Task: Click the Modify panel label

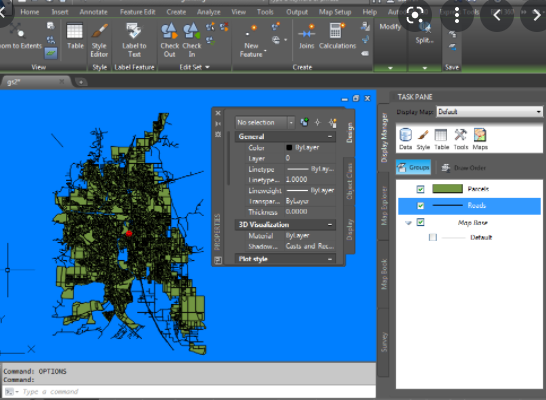Action: pos(390,27)
